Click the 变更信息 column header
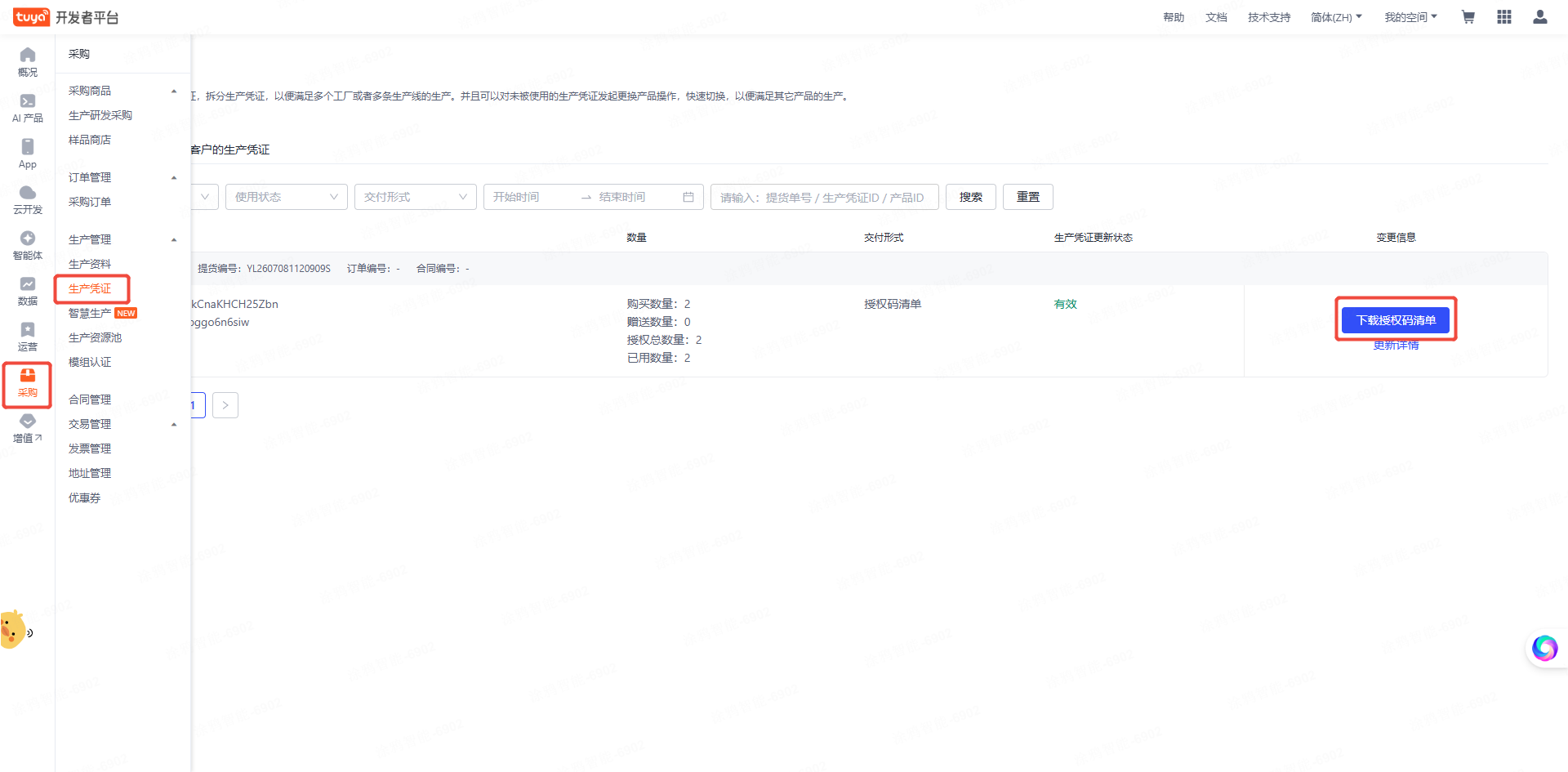The height and width of the screenshot is (772, 1568). point(1396,238)
